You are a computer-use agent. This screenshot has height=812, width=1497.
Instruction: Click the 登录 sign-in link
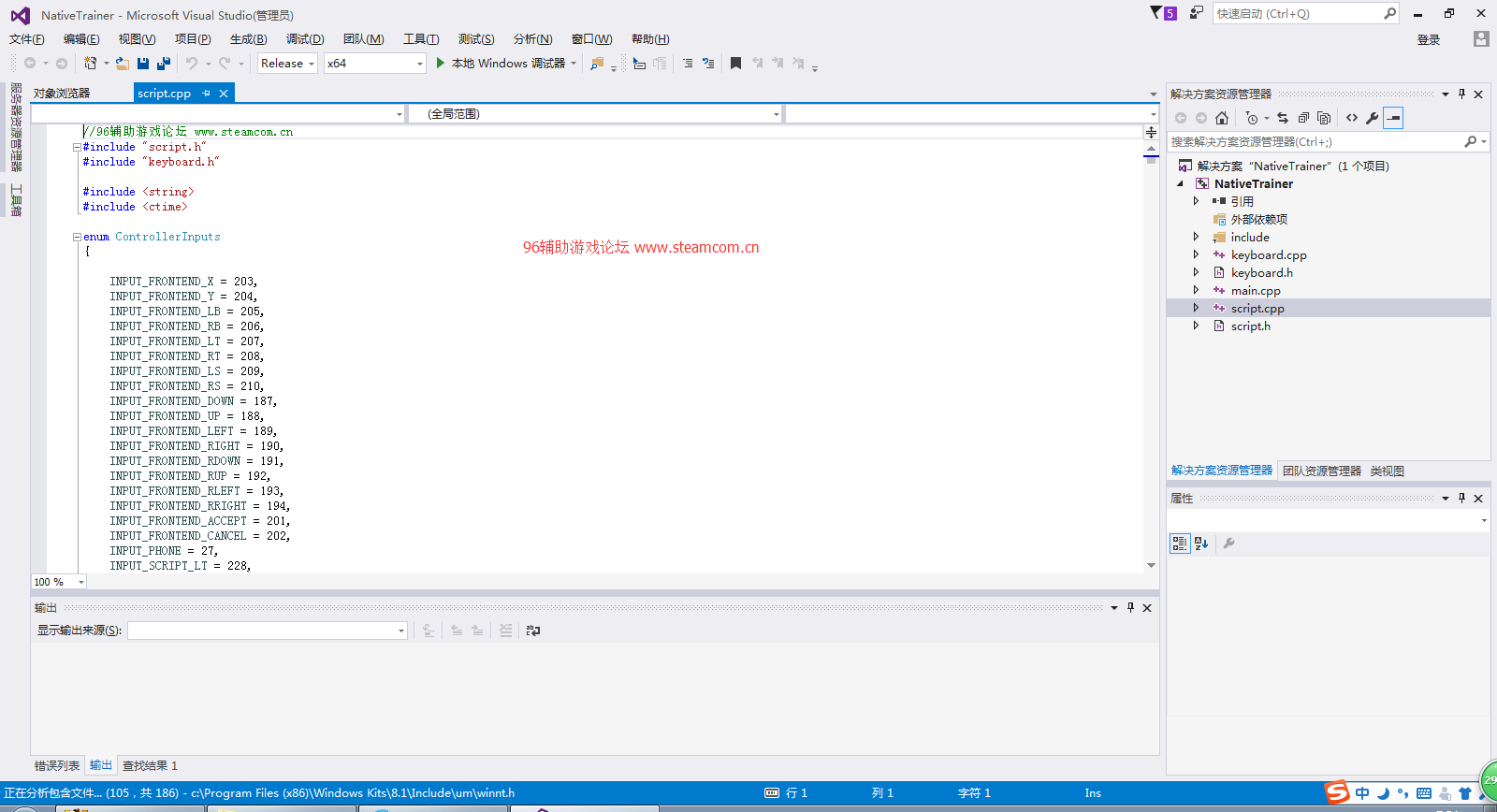(1428, 39)
